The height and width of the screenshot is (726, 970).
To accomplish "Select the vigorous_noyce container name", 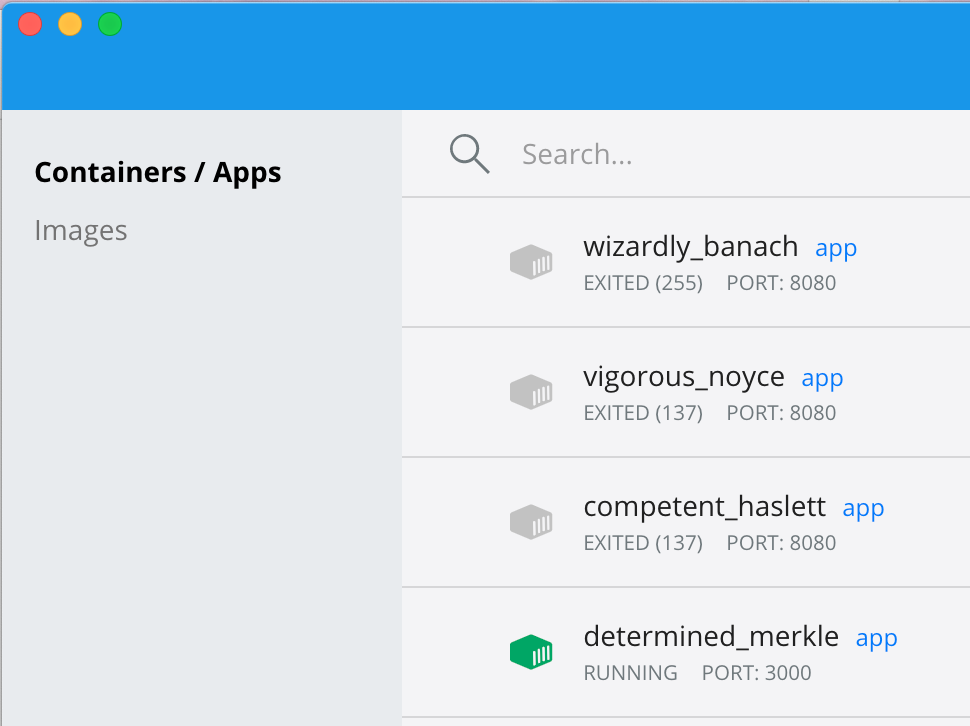I will [x=684, y=377].
